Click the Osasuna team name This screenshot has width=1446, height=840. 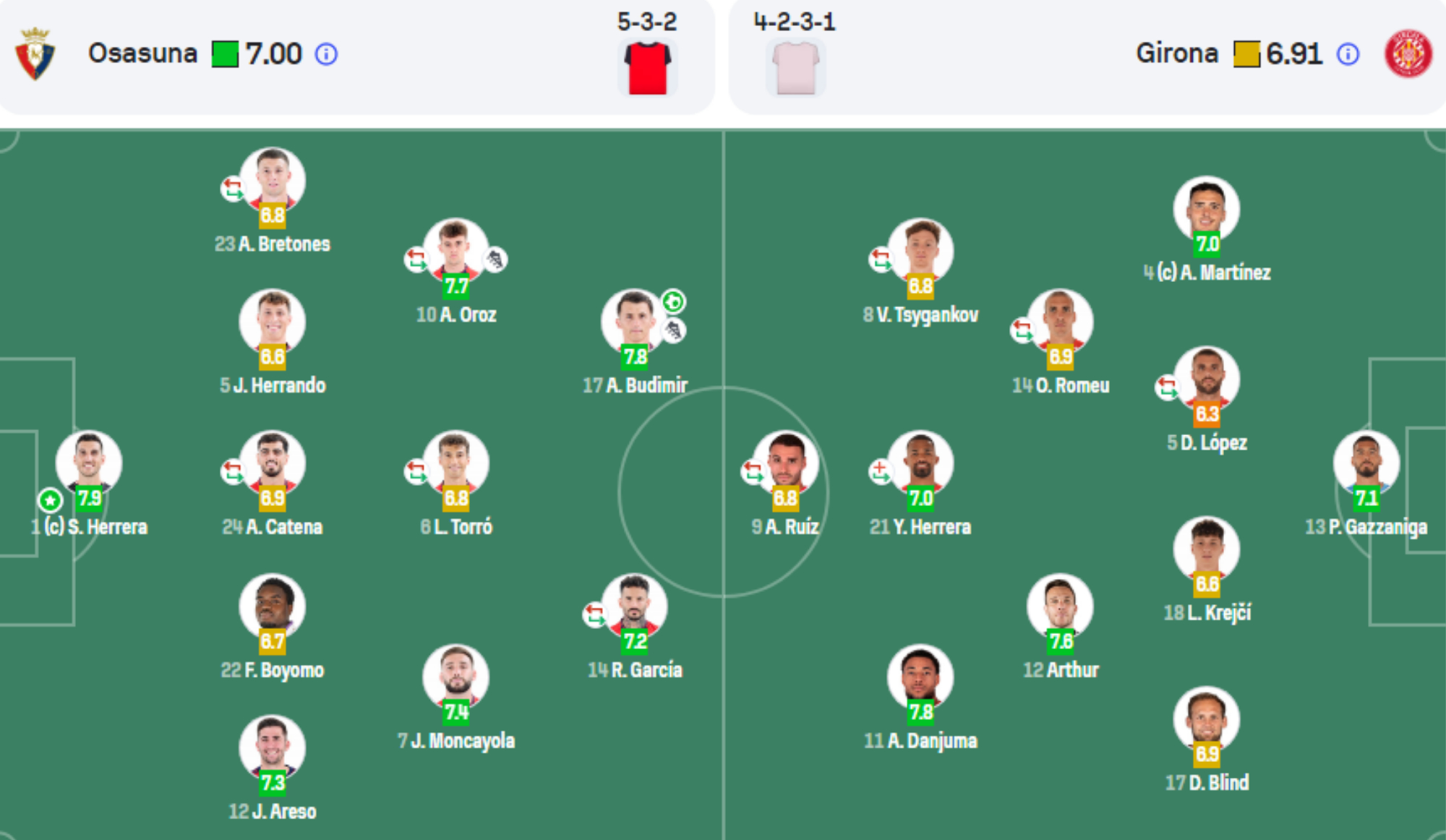pos(142,53)
